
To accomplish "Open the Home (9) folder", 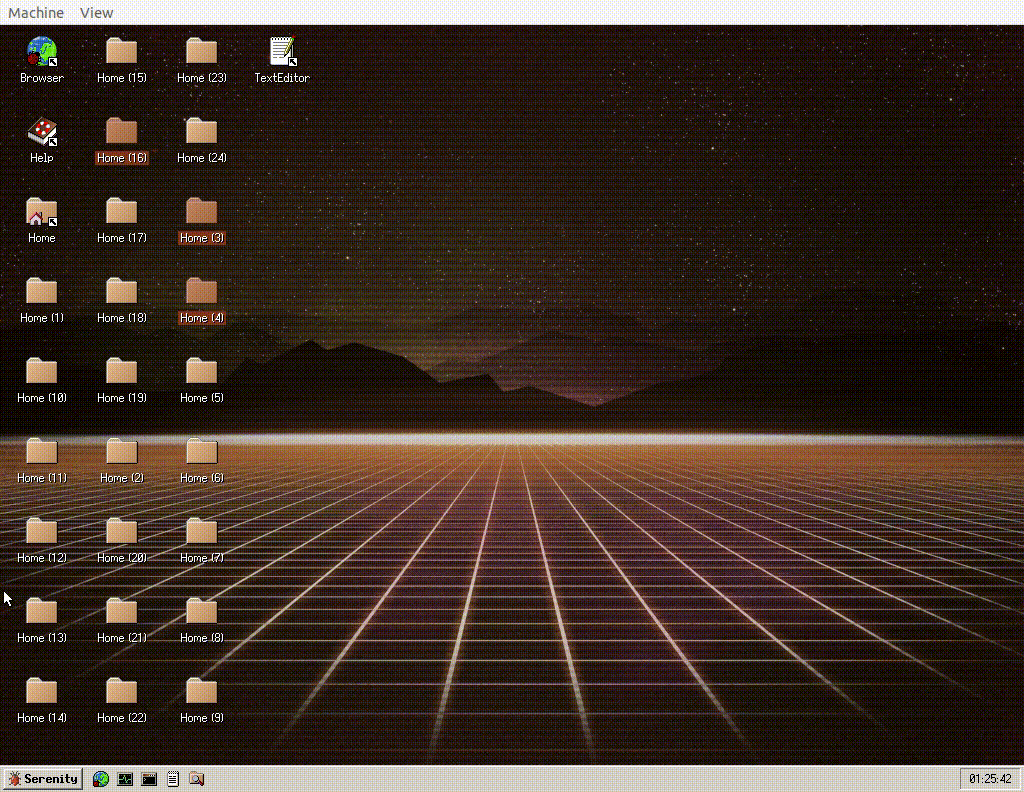I will (x=200, y=693).
